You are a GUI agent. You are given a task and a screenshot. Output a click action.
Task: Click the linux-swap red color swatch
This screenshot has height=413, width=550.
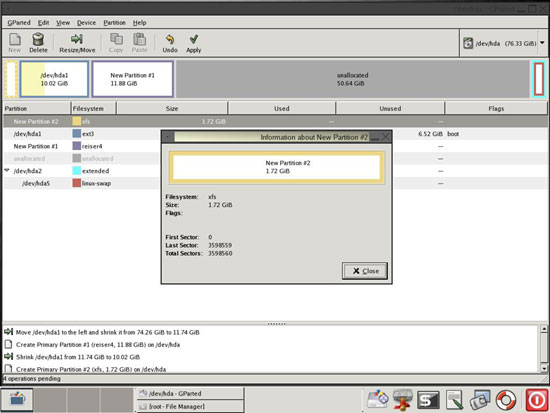[76, 183]
